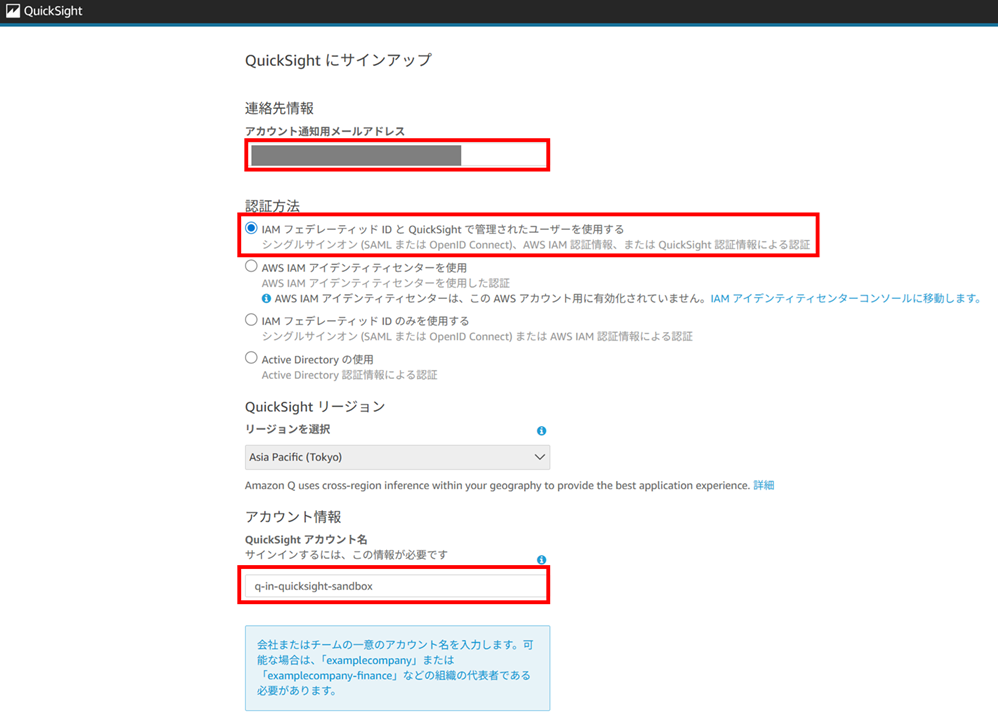Click the blue account-name guidance info box
Viewport: 998px width, 720px height.
click(397, 668)
